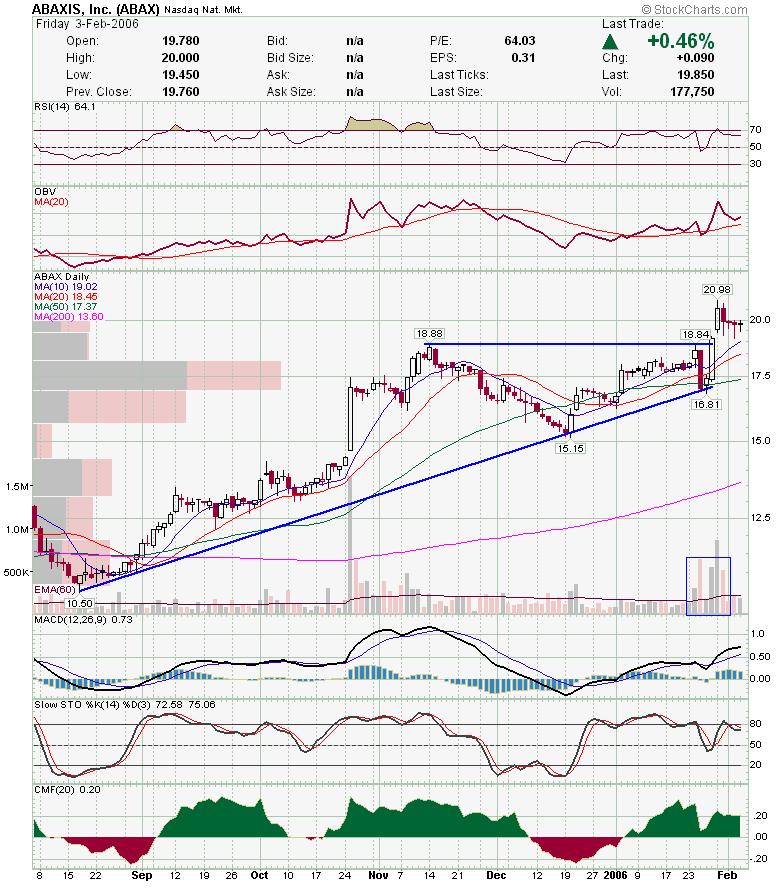Click the 16.81 low price annotation
The image size is (780, 889).
706,404
